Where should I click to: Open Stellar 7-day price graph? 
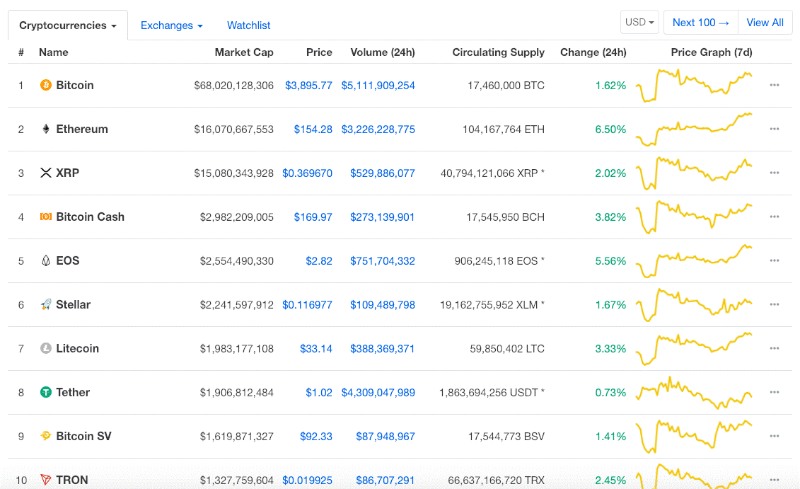tap(694, 305)
